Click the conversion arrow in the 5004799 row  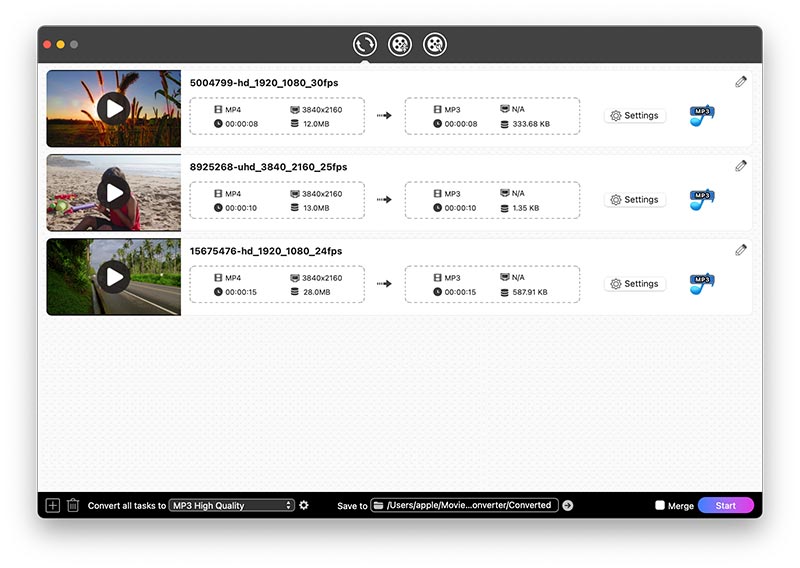pos(384,115)
